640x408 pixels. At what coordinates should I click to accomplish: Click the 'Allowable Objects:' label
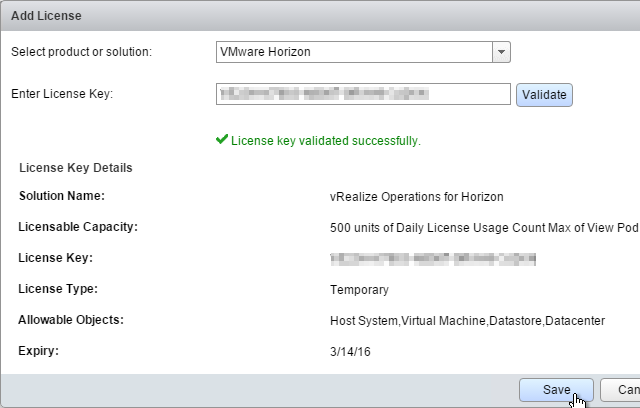click(71, 320)
